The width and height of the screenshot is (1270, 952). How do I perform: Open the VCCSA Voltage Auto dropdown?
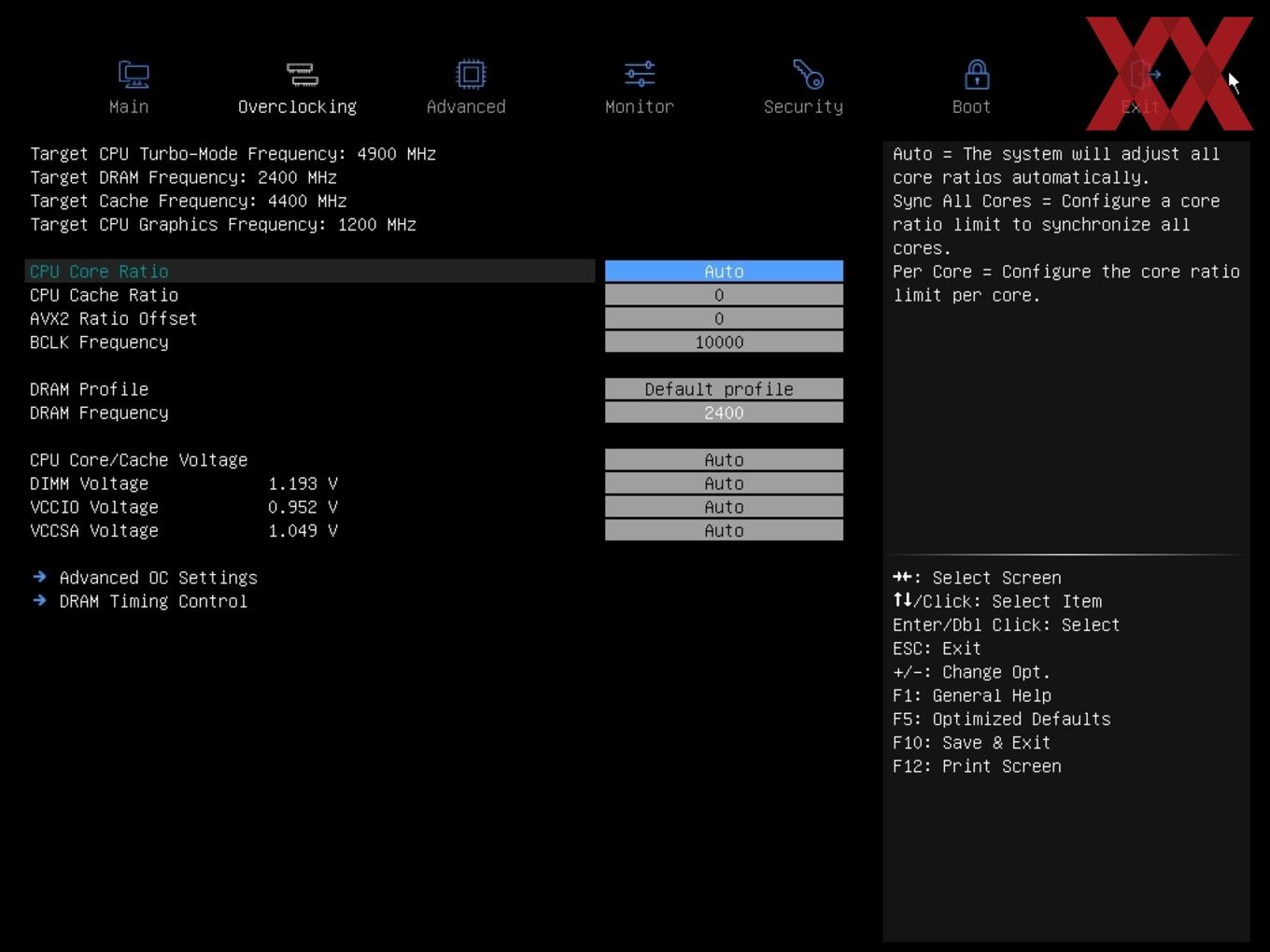(724, 530)
